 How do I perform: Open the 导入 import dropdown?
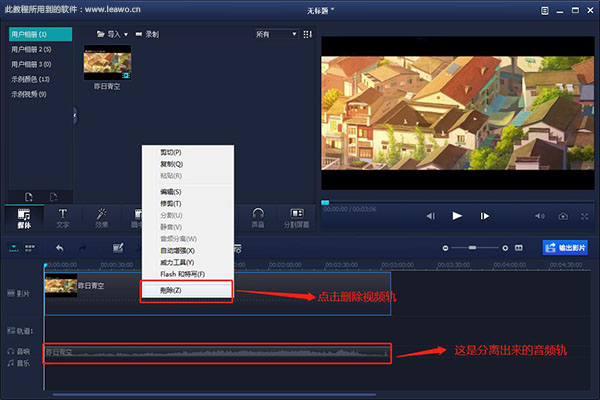(x=112, y=34)
